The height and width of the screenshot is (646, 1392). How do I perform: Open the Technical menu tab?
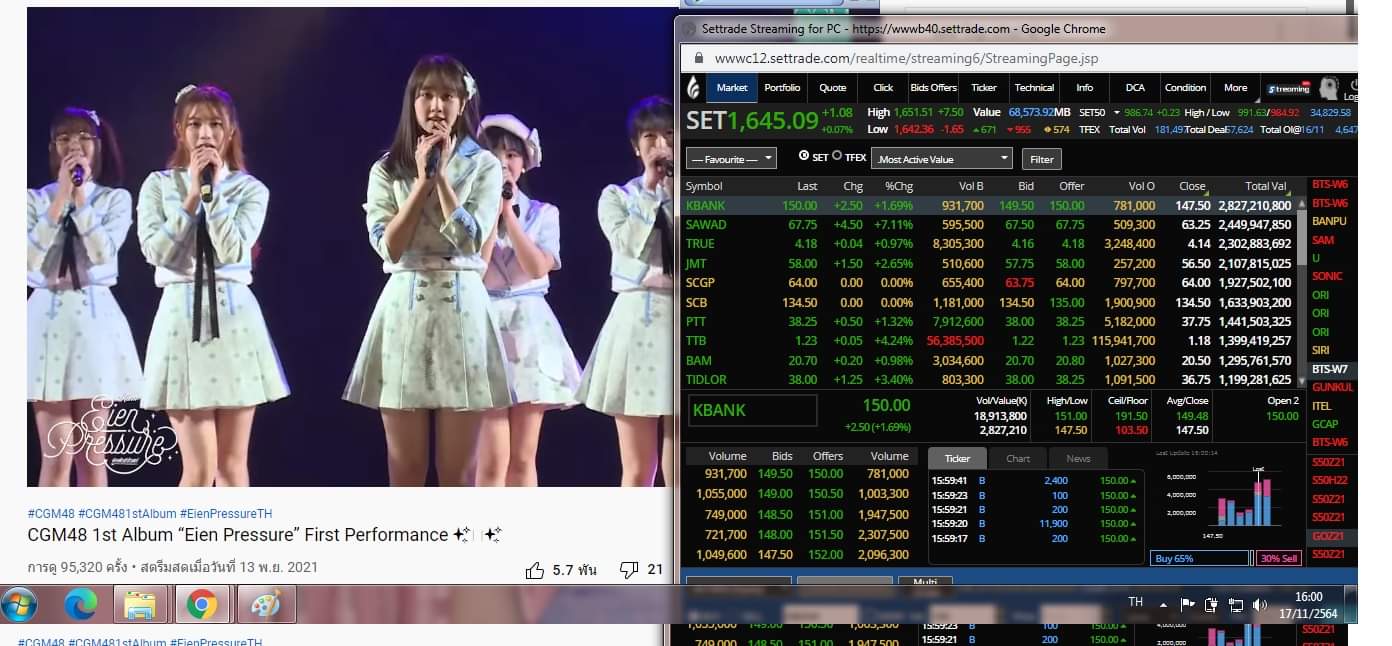tap(1034, 88)
